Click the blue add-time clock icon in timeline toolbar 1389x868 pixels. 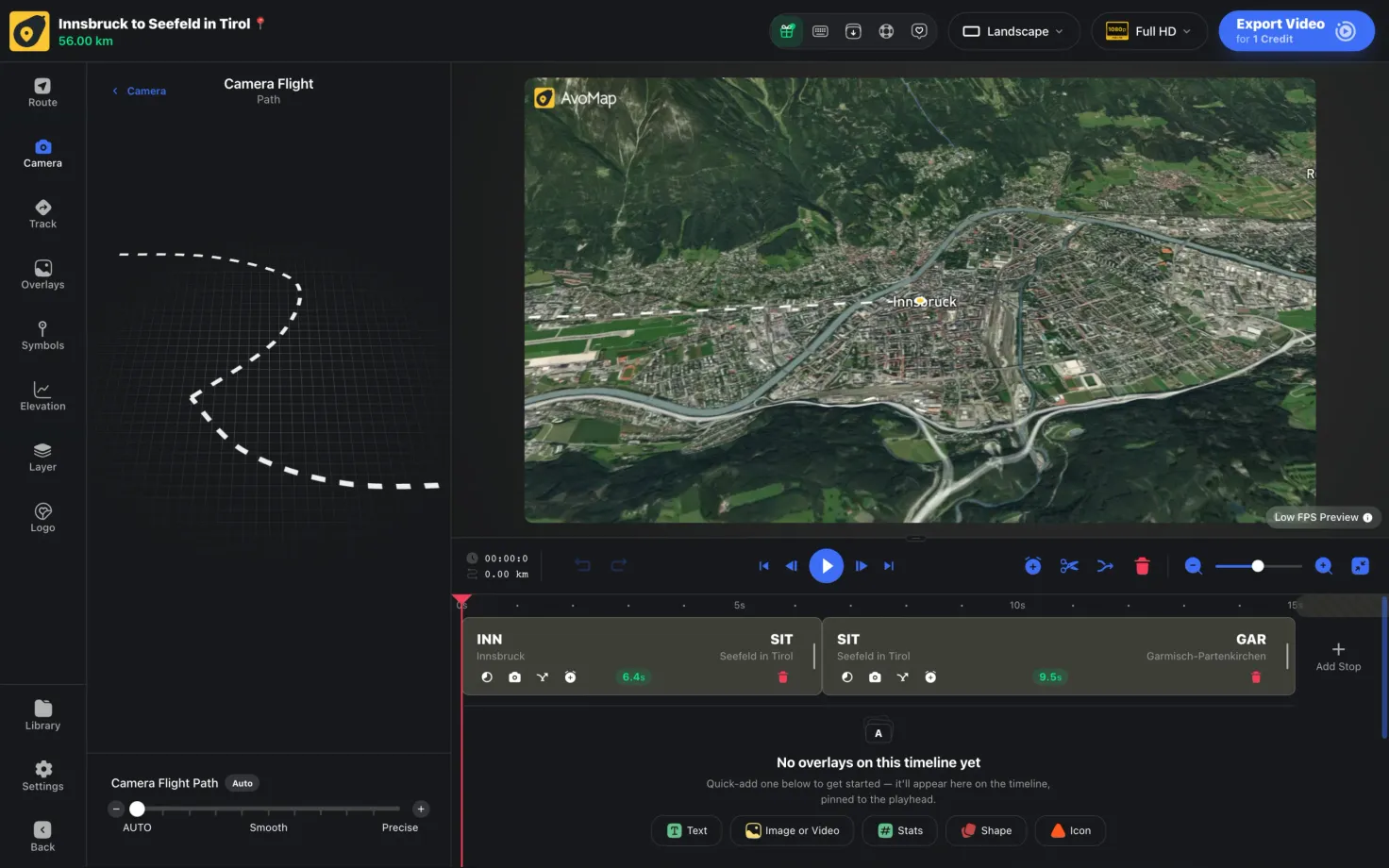coord(1032,566)
